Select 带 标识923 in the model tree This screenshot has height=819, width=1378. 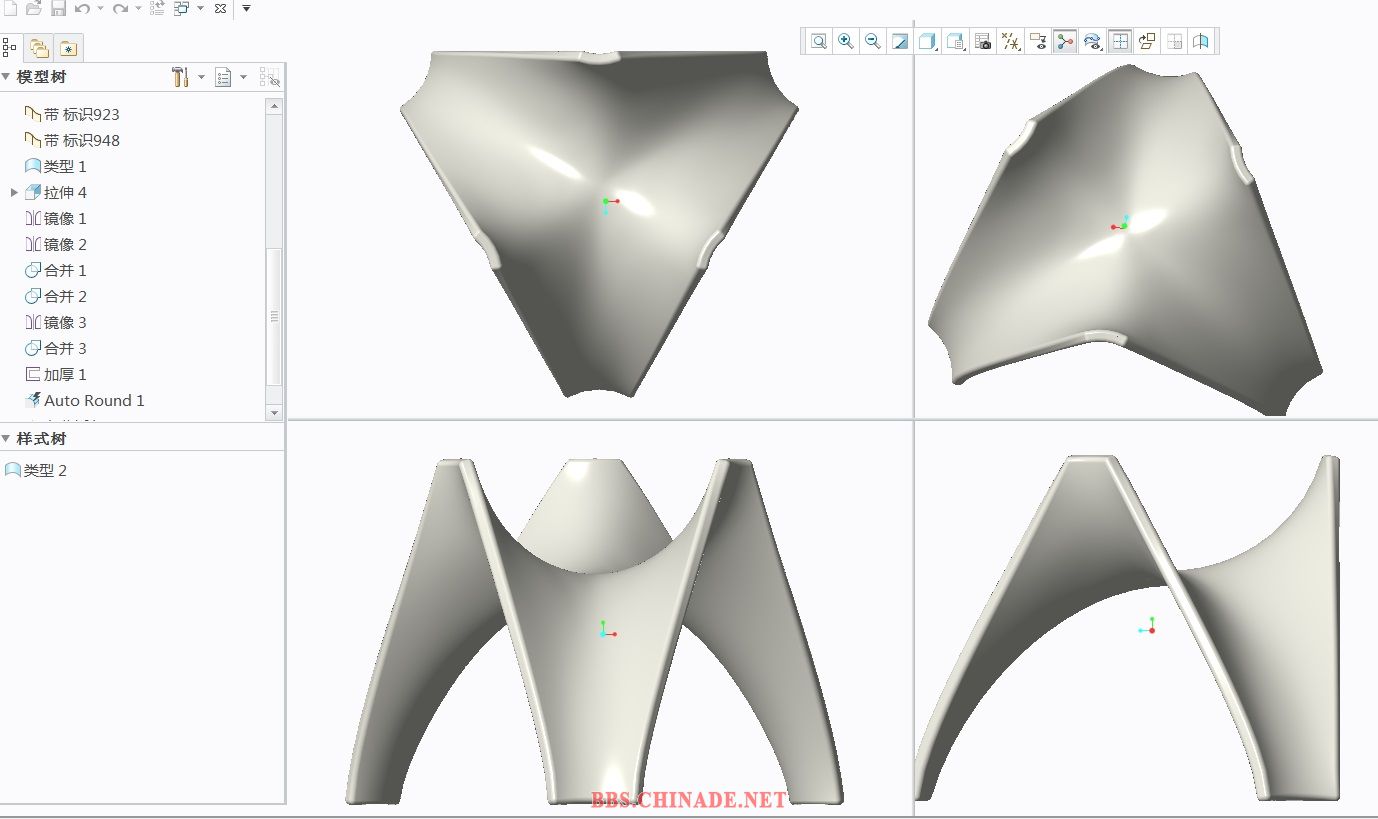pos(72,114)
